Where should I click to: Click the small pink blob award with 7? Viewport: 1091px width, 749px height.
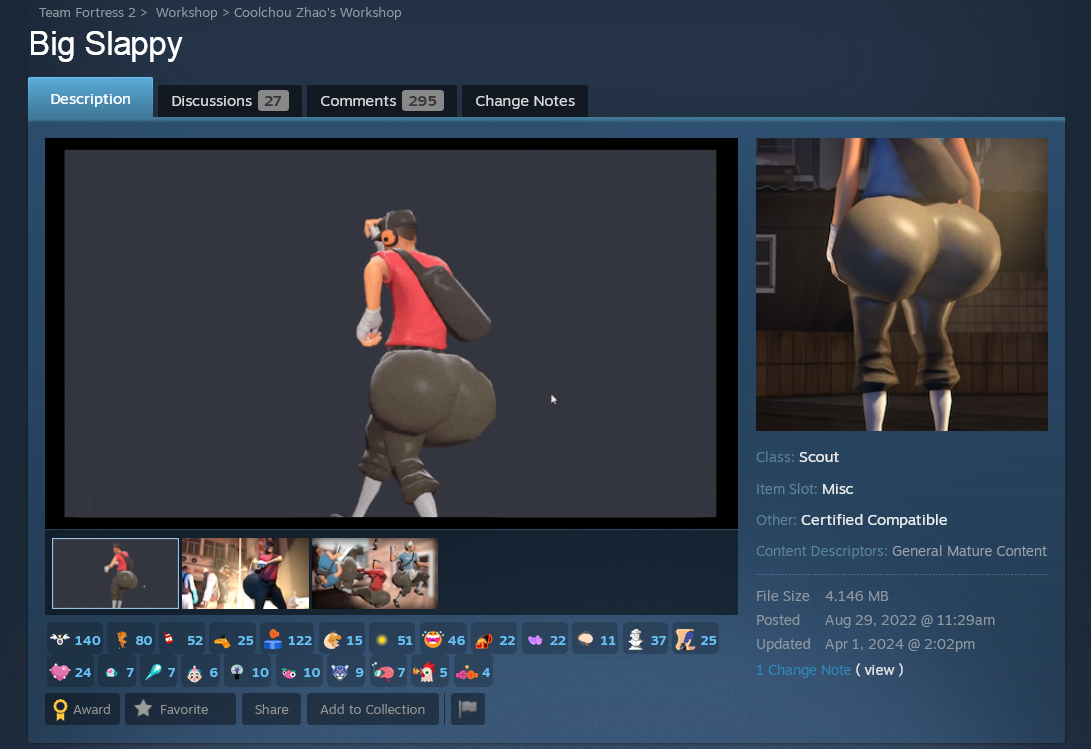coord(117,672)
